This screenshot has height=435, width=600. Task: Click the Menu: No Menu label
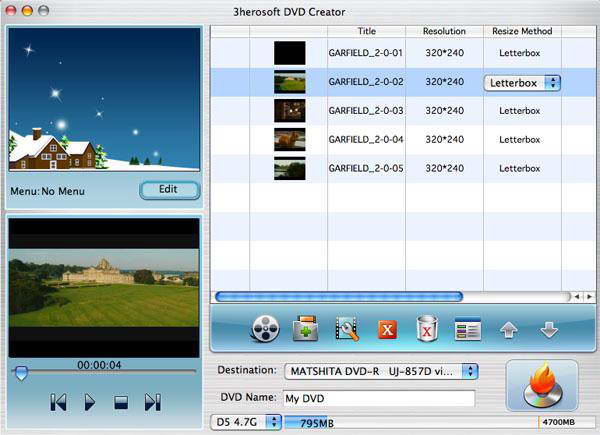tap(47, 191)
